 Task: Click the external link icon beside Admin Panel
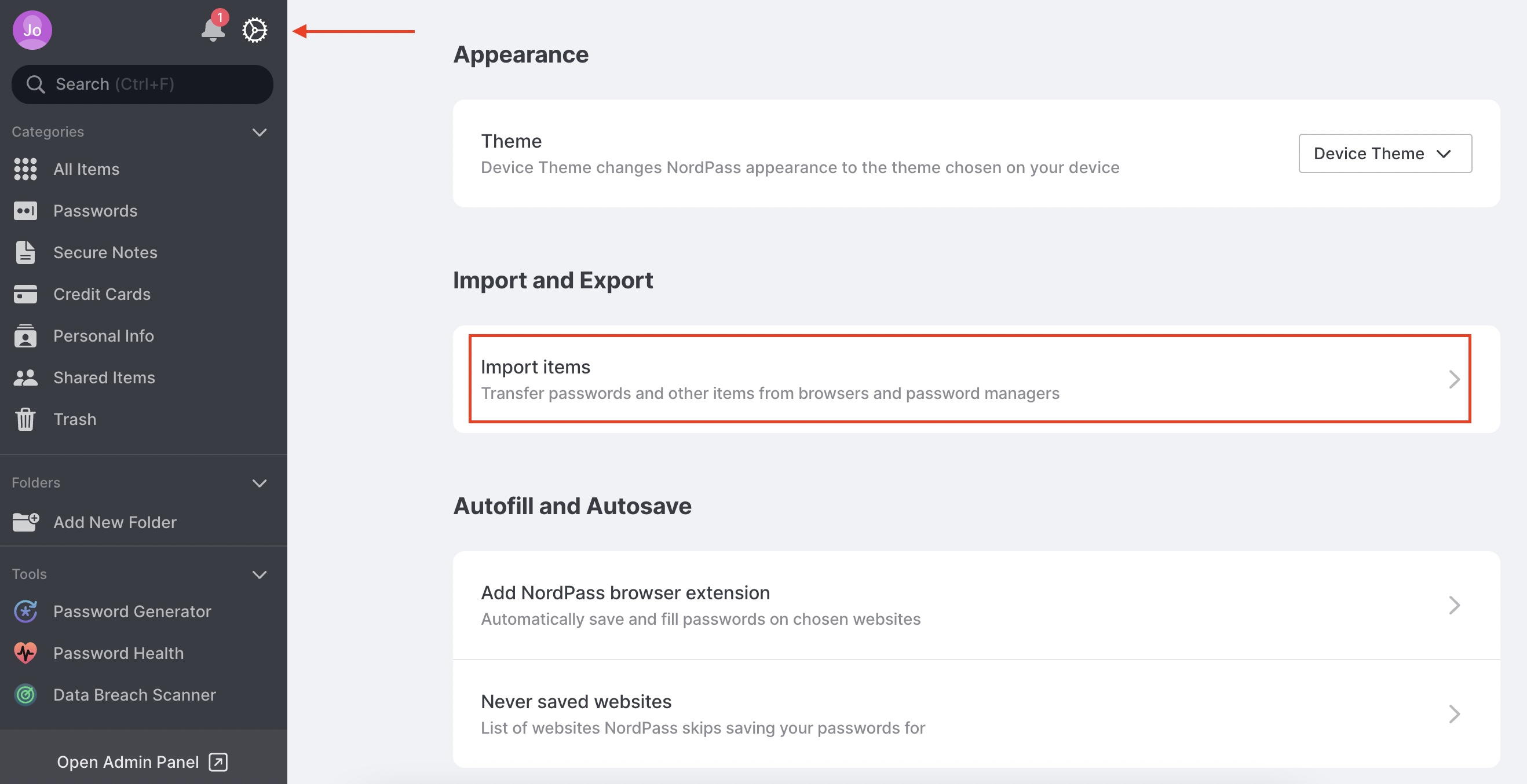click(x=218, y=761)
